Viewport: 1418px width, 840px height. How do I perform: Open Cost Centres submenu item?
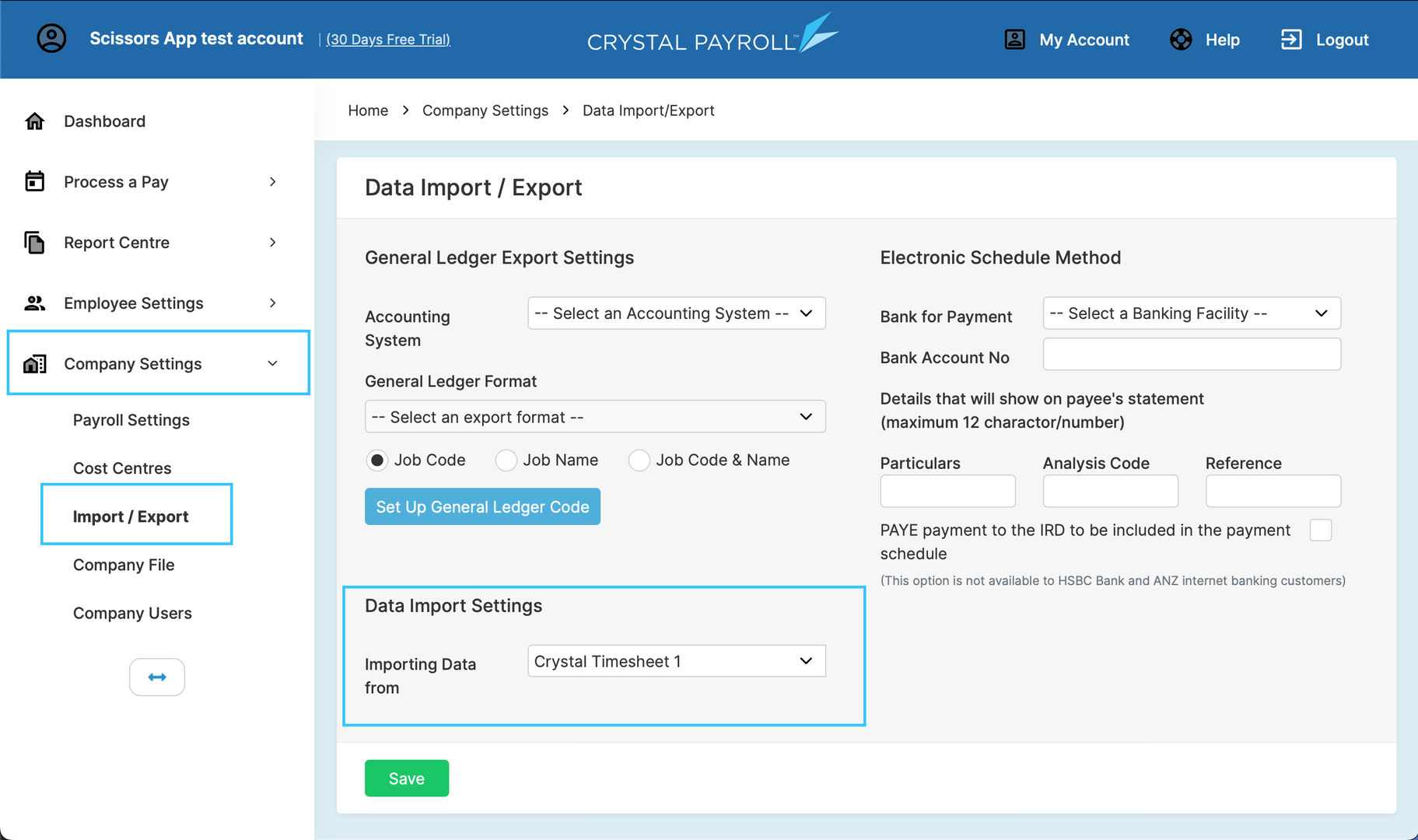click(x=122, y=468)
